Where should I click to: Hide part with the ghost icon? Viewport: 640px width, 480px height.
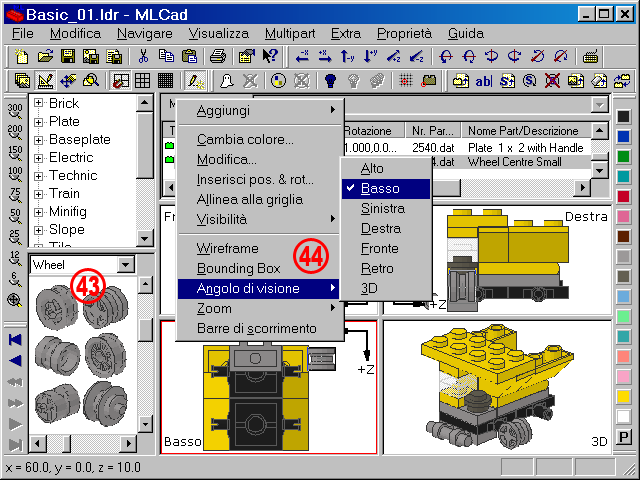[227, 80]
